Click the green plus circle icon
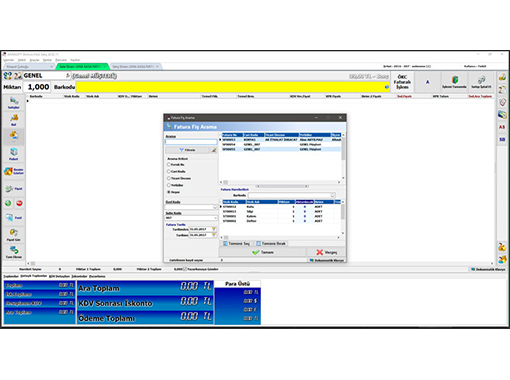This screenshot has width=510, height=380. 8,203
